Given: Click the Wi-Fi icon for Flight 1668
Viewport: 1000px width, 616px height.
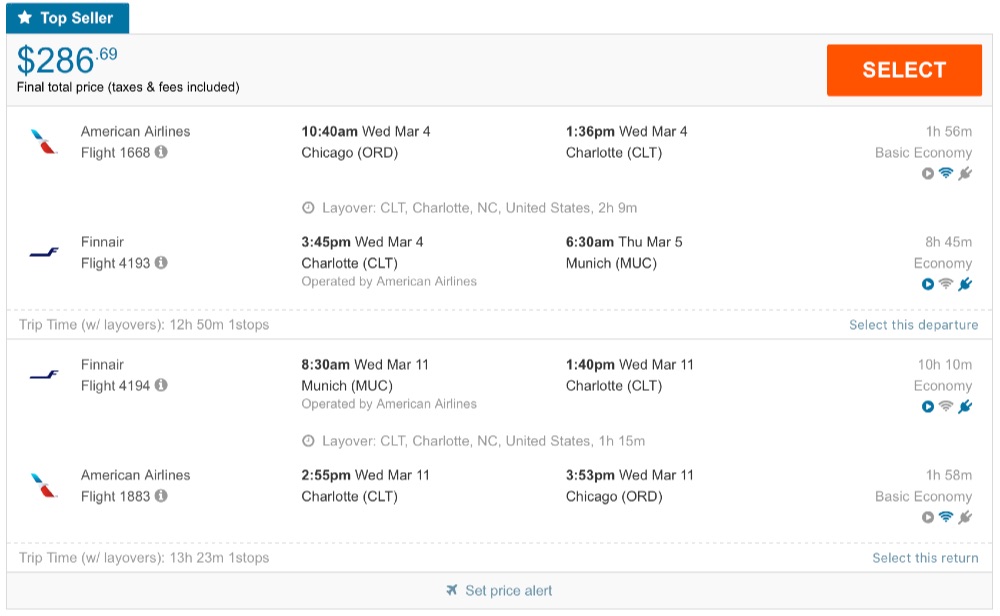Looking at the screenshot, I should 946,174.
